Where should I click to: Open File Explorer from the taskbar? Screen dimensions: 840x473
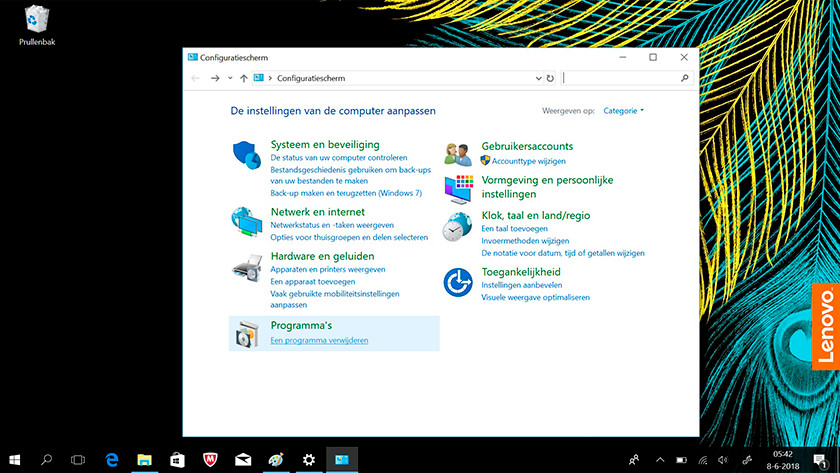[144, 460]
